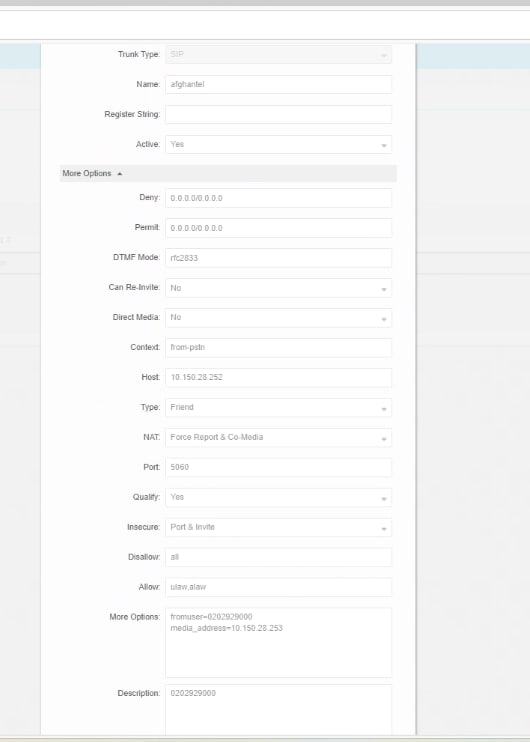Click the Allow field with ulaw,alaw
This screenshot has height=742, width=530.
[x=278, y=587]
